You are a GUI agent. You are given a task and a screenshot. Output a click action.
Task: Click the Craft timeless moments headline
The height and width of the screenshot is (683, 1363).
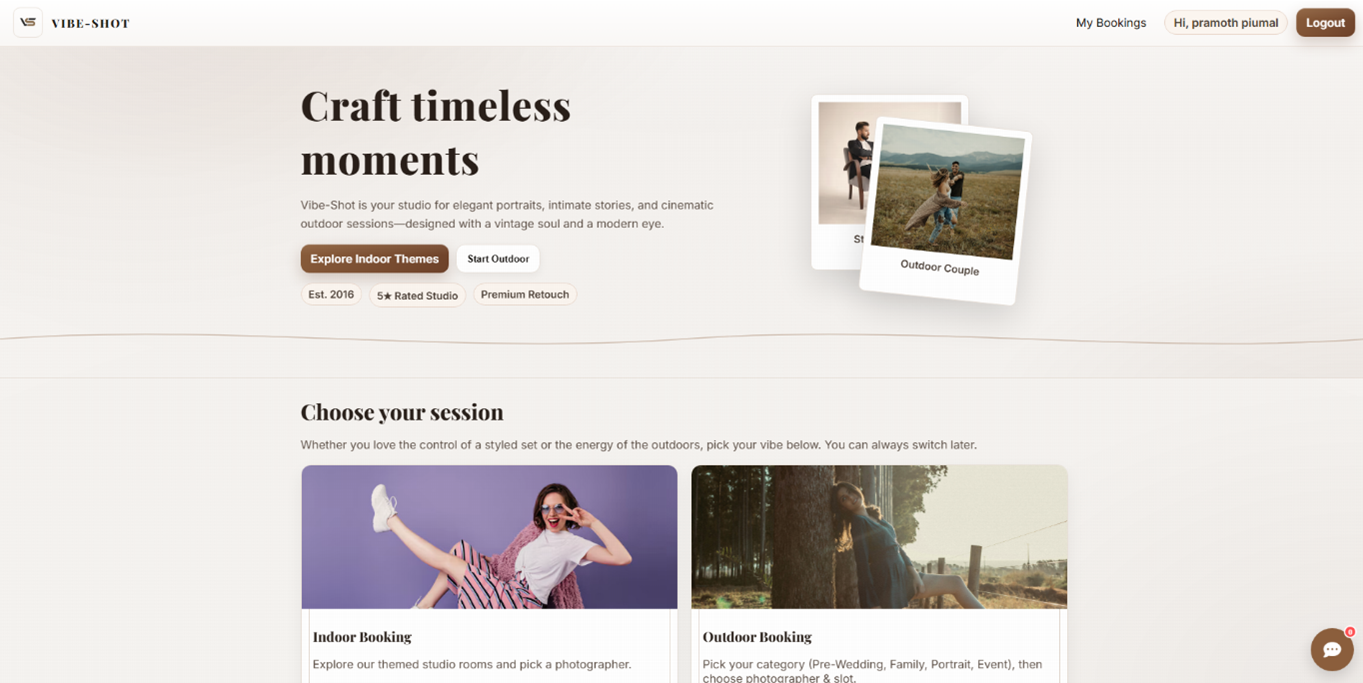pos(436,133)
